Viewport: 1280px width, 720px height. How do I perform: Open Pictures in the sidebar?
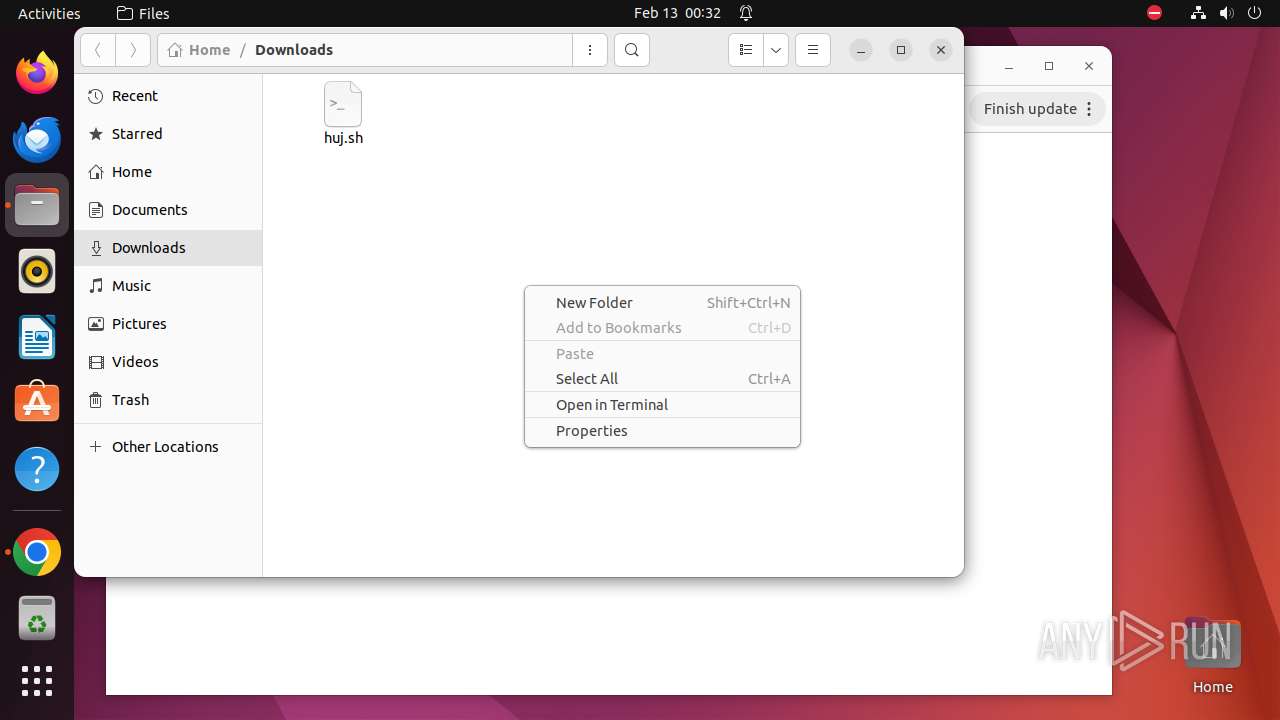point(168,324)
